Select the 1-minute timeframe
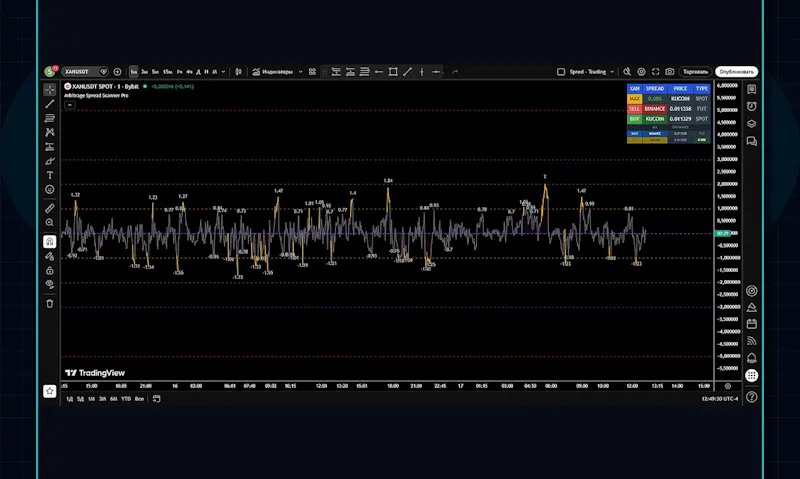Screen dimensions: 800x479 (x=133, y=72)
